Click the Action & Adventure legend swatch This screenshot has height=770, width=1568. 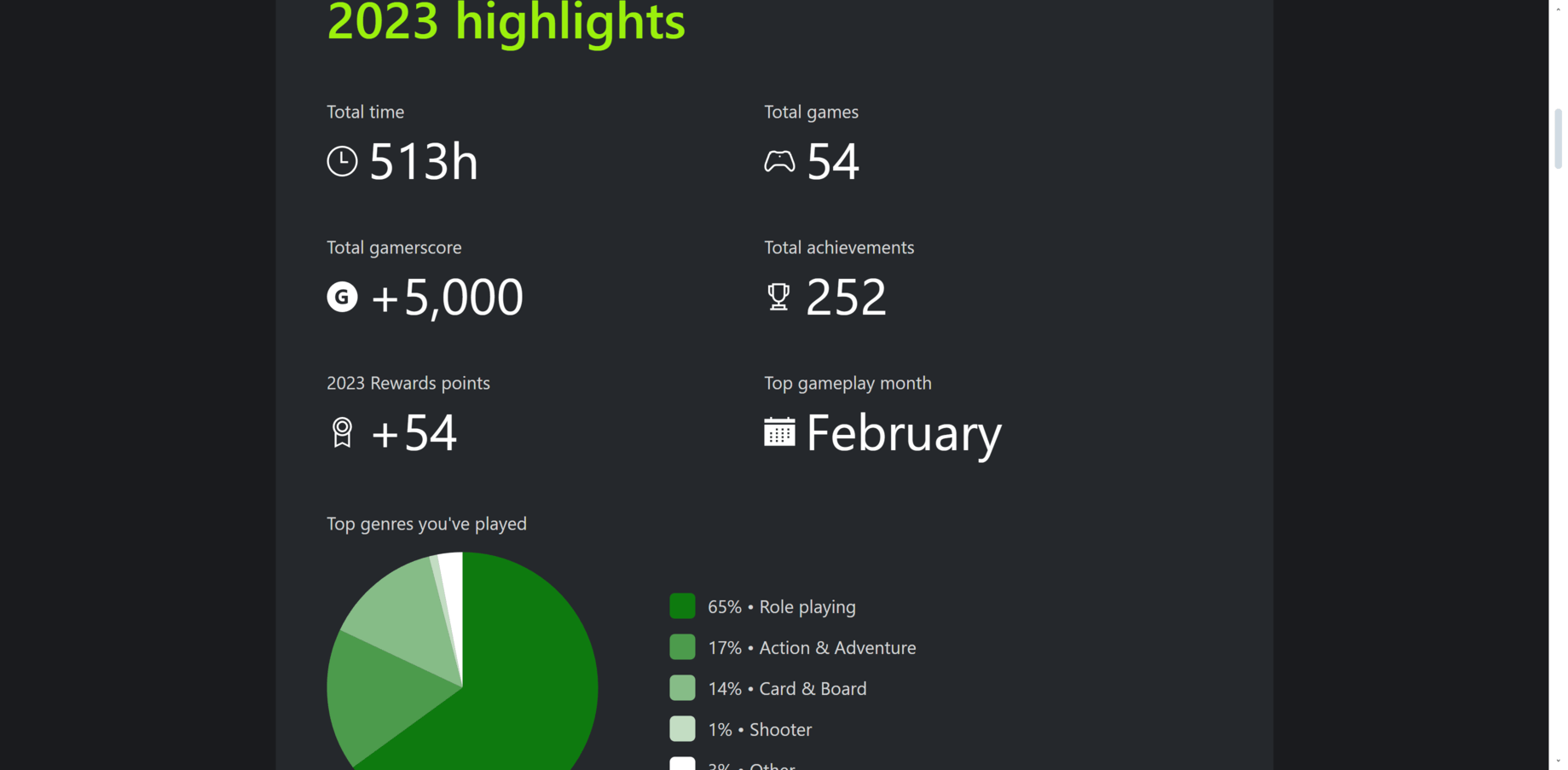click(682, 647)
